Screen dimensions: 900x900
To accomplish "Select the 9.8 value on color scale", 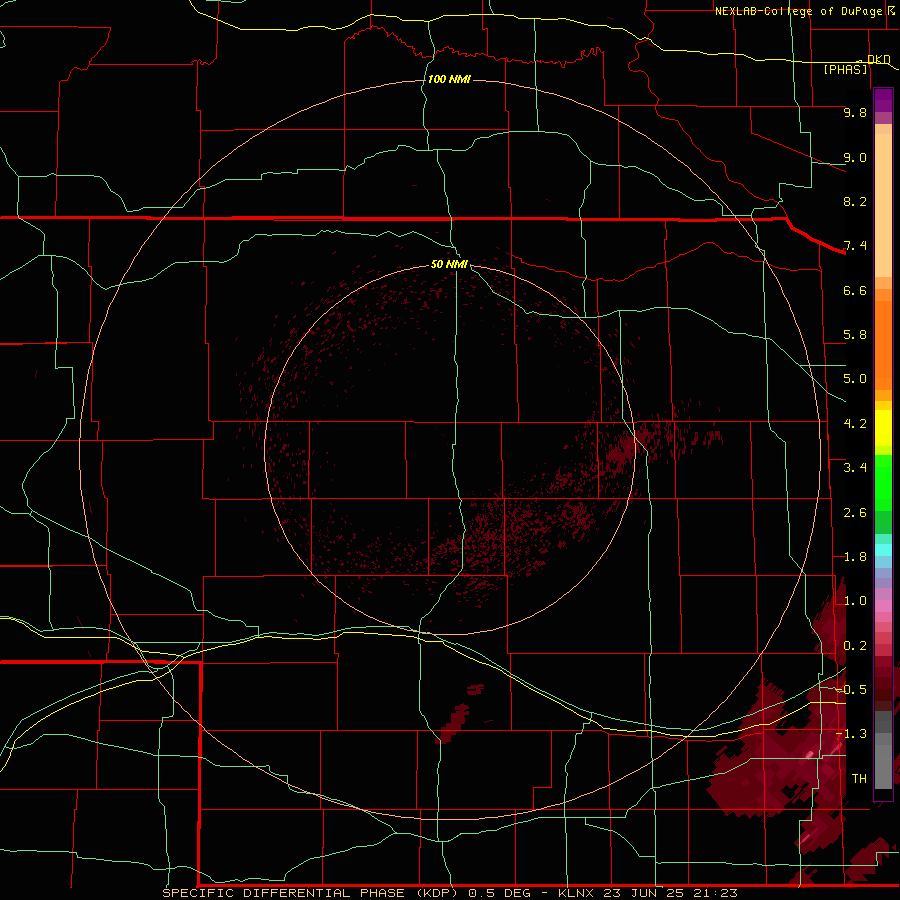I will [x=855, y=112].
